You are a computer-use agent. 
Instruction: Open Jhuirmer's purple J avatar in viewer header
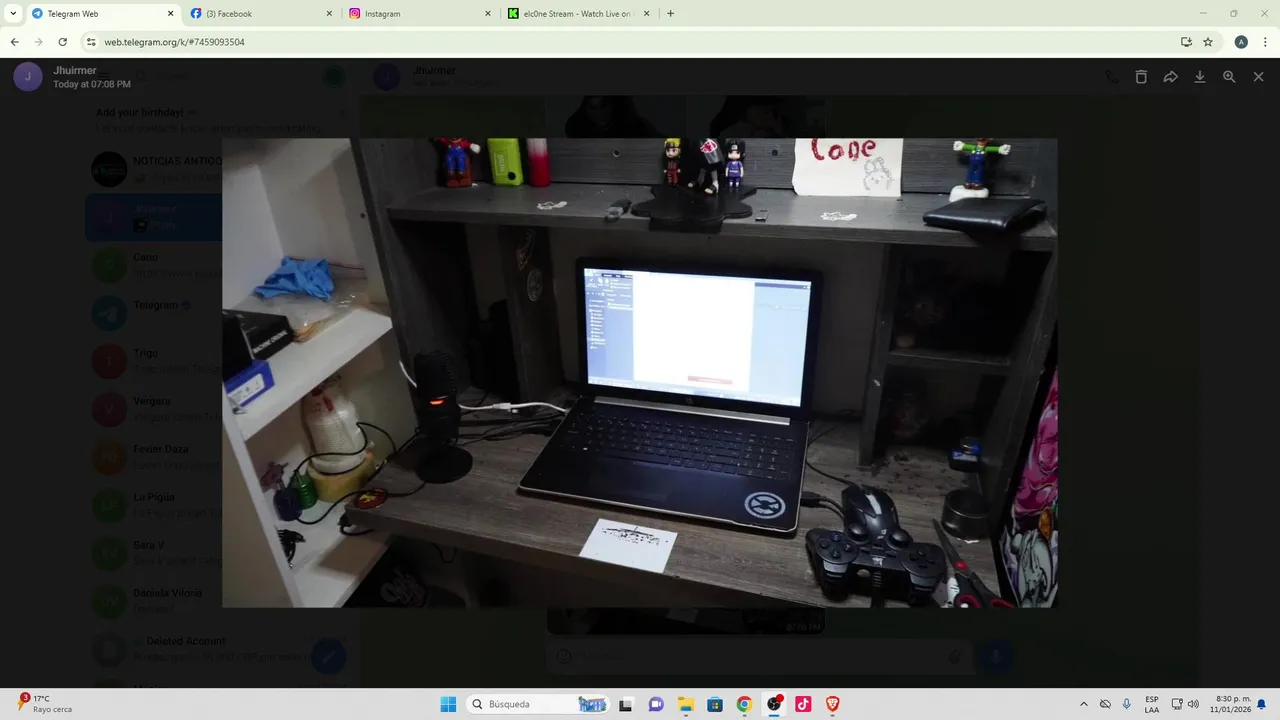(x=28, y=77)
